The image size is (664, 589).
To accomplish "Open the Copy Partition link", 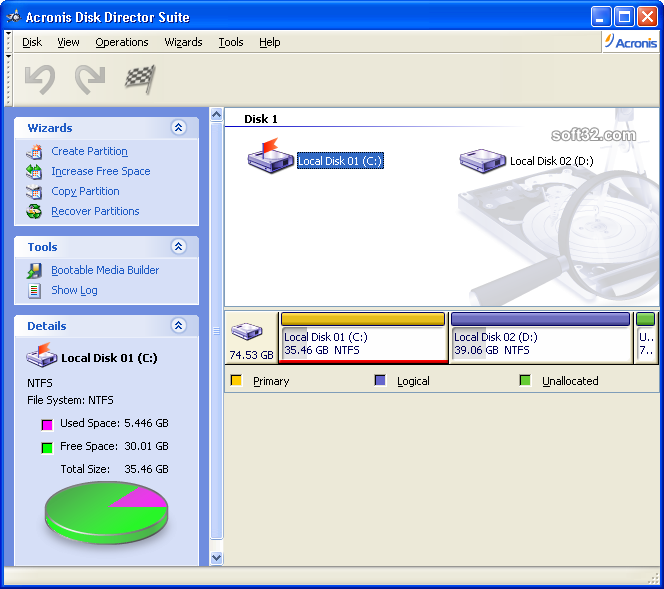I will [x=85, y=191].
